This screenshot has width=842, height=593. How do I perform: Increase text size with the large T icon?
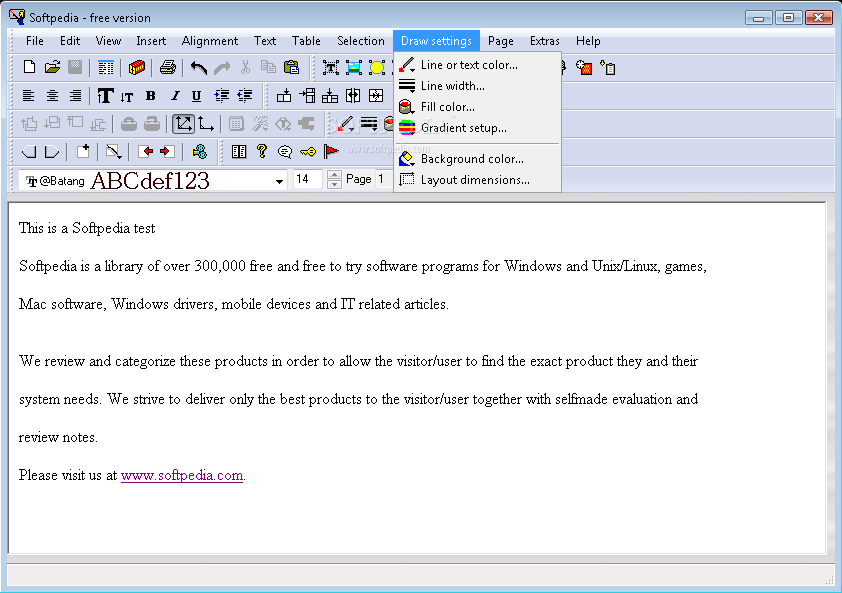pyautogui.click(x=105, y=96)
